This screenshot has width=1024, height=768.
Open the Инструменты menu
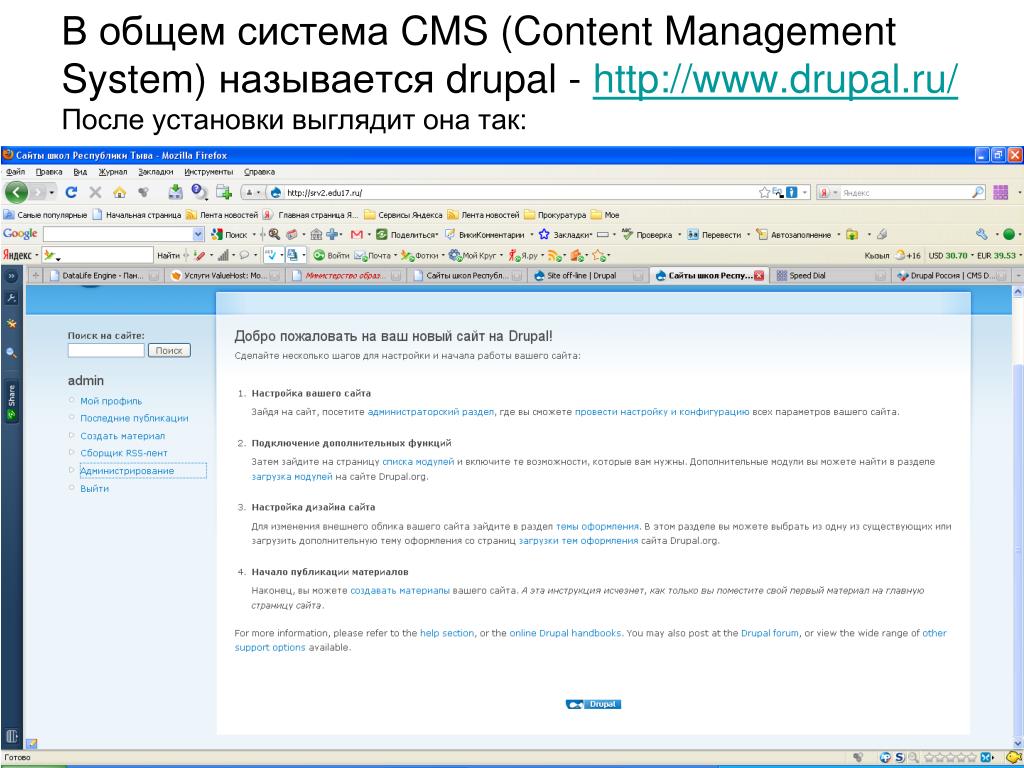coord(208,172)
